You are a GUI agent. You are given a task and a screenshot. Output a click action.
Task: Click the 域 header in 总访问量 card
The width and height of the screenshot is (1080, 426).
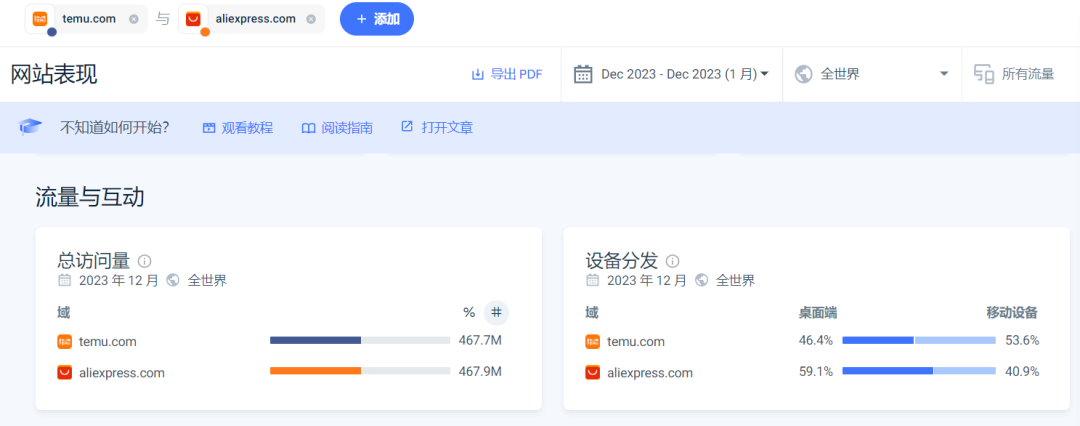pos(63,313)
